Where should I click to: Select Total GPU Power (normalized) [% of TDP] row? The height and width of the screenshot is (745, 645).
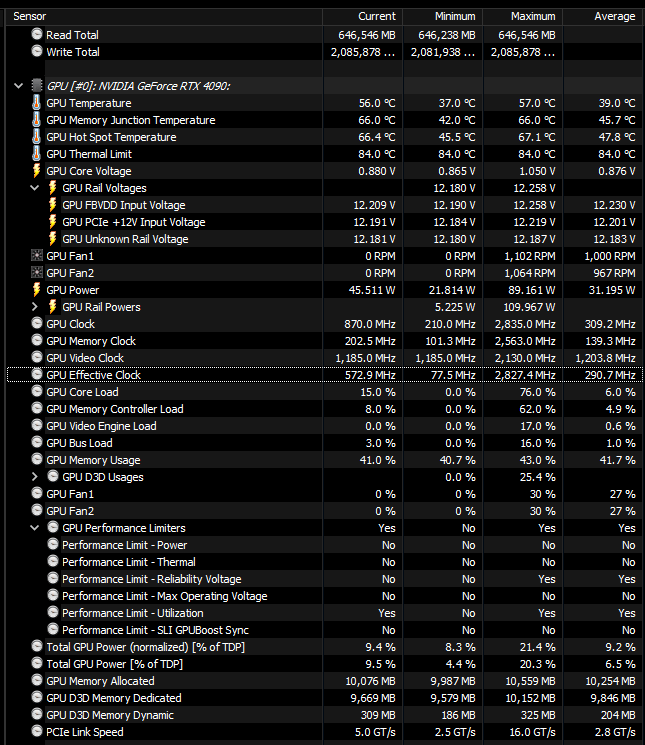click(325, 647)
